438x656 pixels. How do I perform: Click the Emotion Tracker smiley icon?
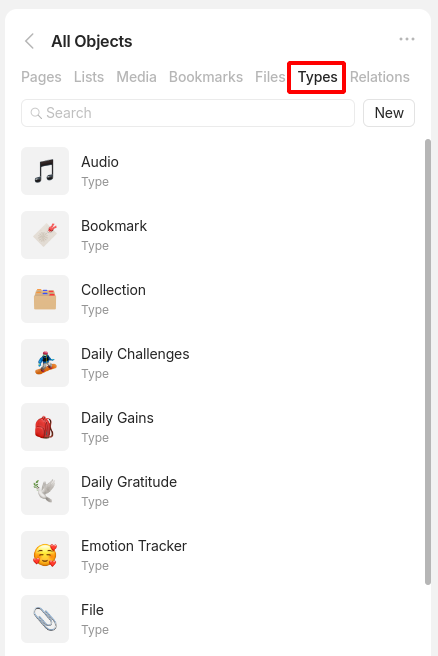point(45,555)
